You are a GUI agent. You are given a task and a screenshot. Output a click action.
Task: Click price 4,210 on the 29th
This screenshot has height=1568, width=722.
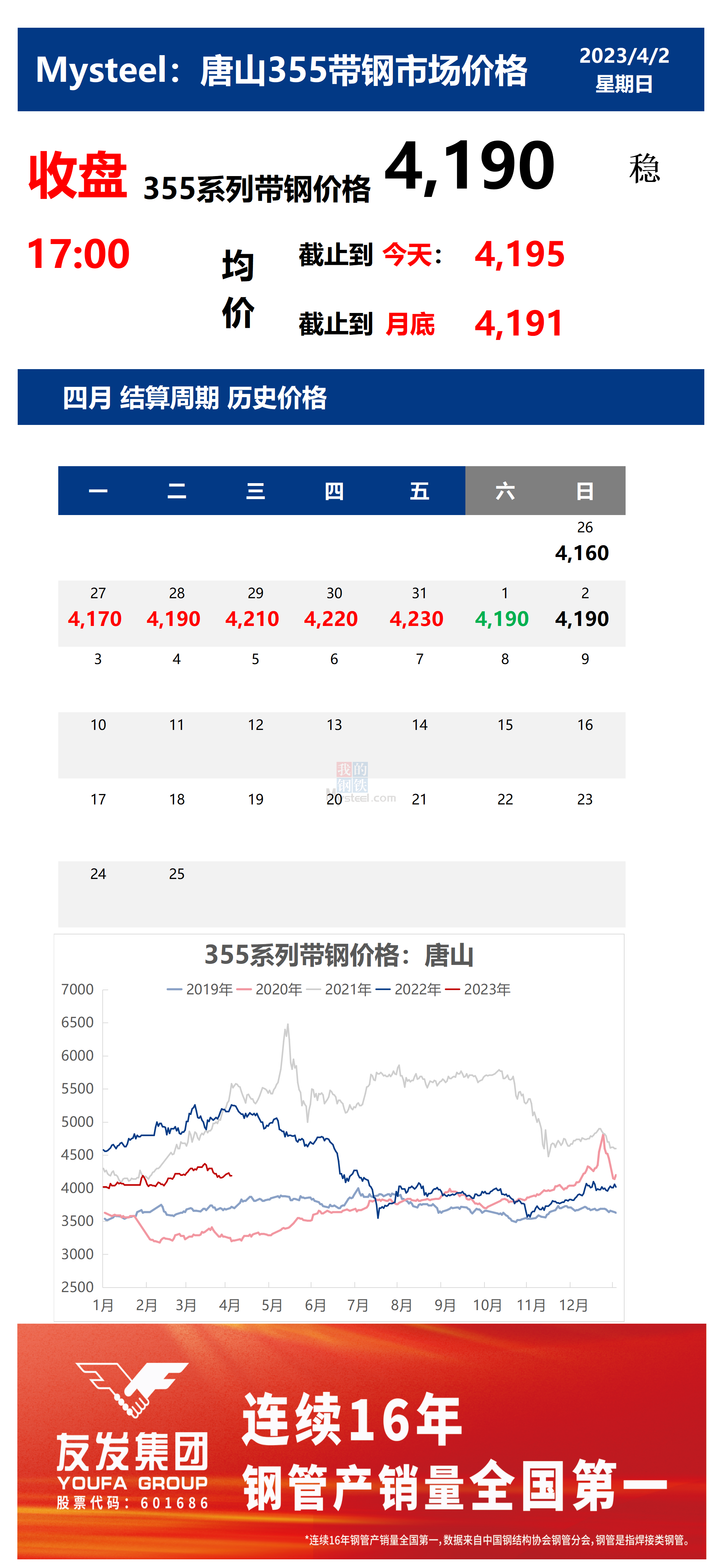tap(252, 619)
